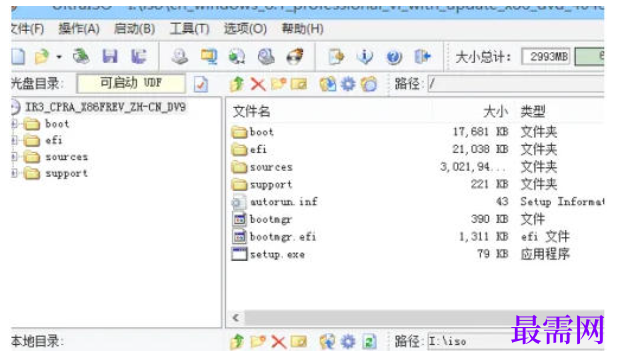Image resolution: width=623 pixels, height=361 pixels.
Task: Click the Mount to virtual drive icon
Action: click(266, 56)
